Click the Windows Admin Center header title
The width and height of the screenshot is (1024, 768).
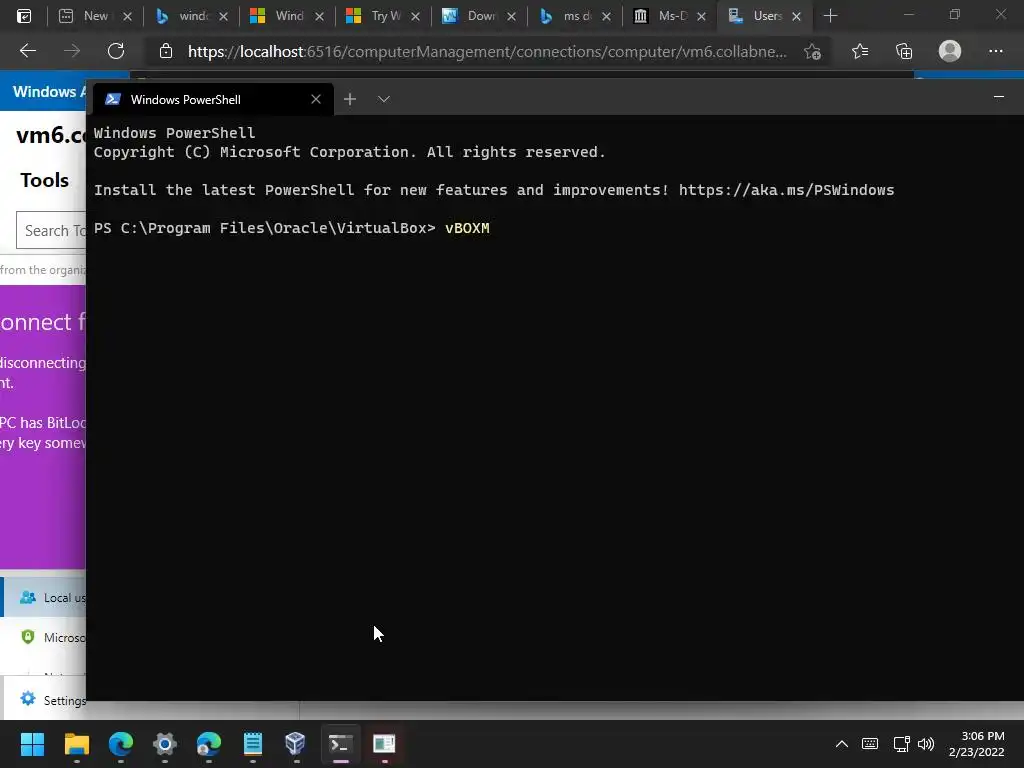(49, 91)
